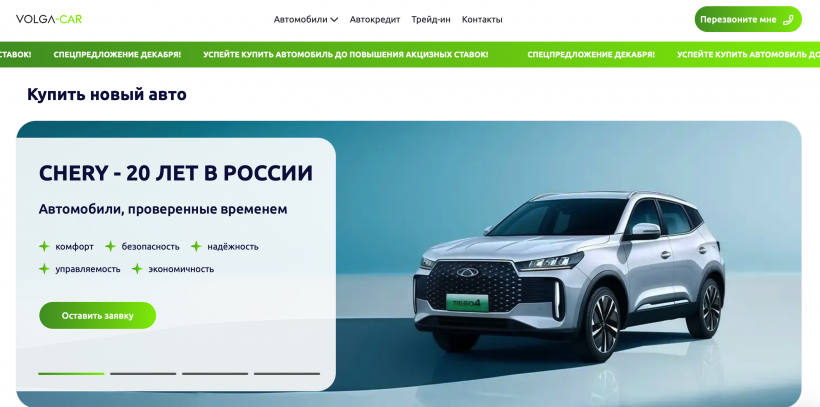The width and height of the screenshot is (820, 407).
Task: Click the Оставить заявку button
Action: [x=97, y=315]
